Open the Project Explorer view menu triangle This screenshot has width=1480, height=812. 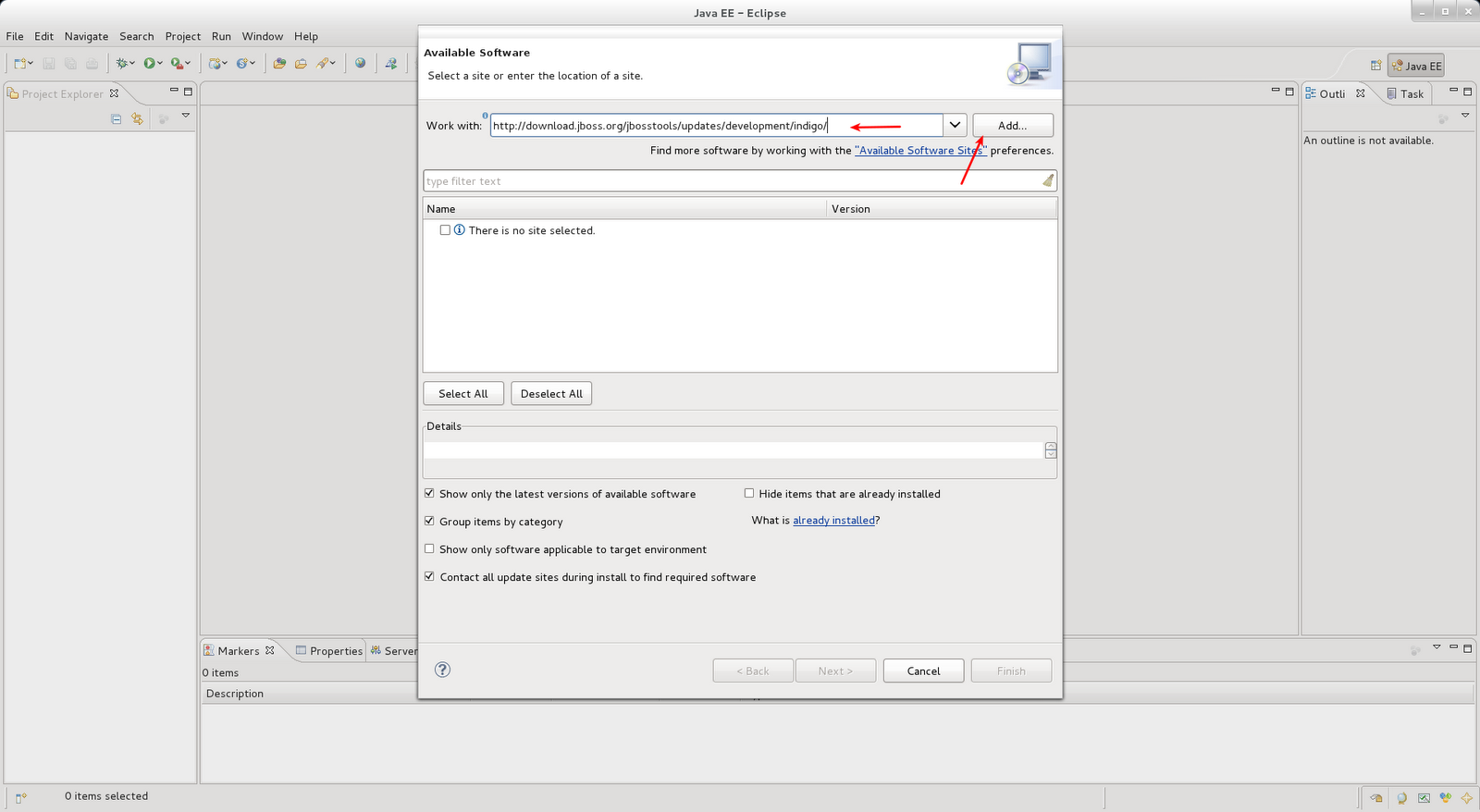click(x=185, y=116)
